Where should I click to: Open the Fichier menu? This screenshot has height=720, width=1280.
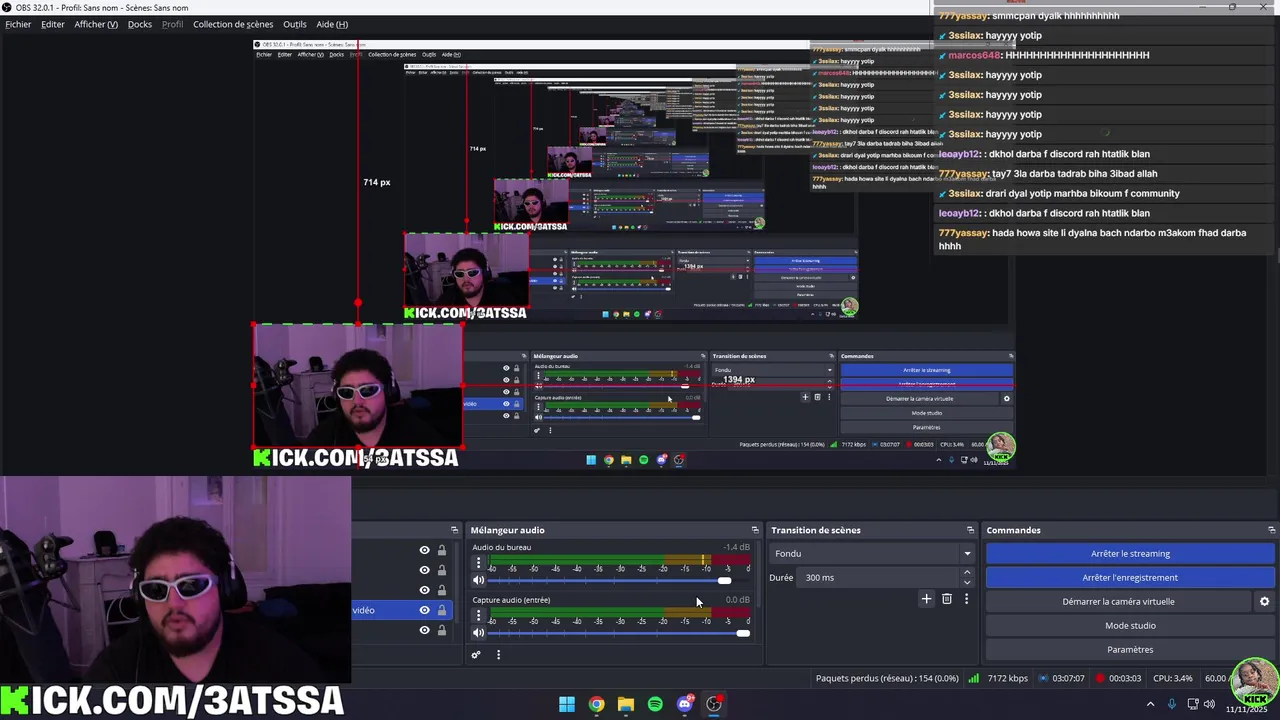point(18,24)
